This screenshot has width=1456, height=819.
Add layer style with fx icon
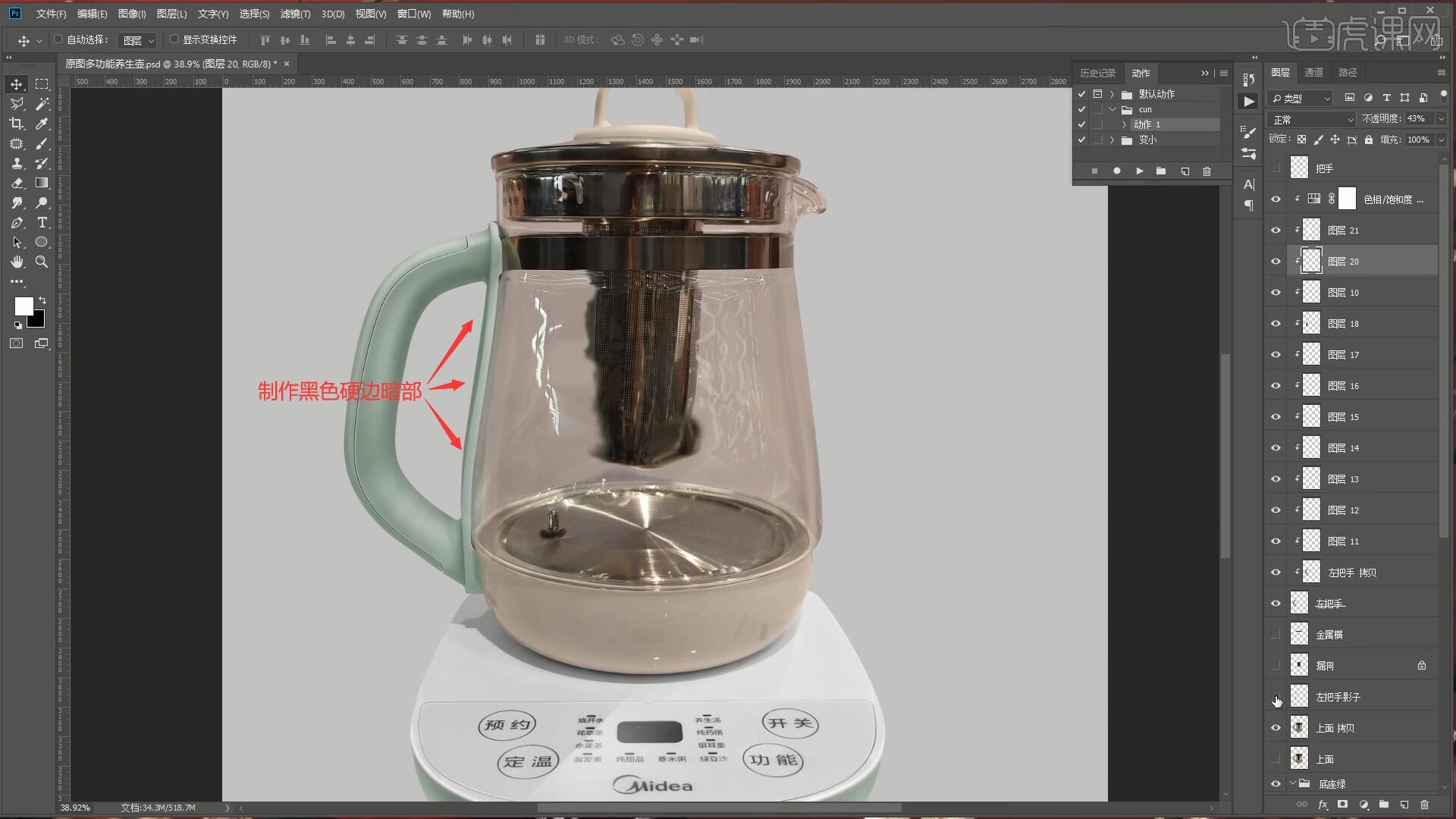[x=1323, y=805]
